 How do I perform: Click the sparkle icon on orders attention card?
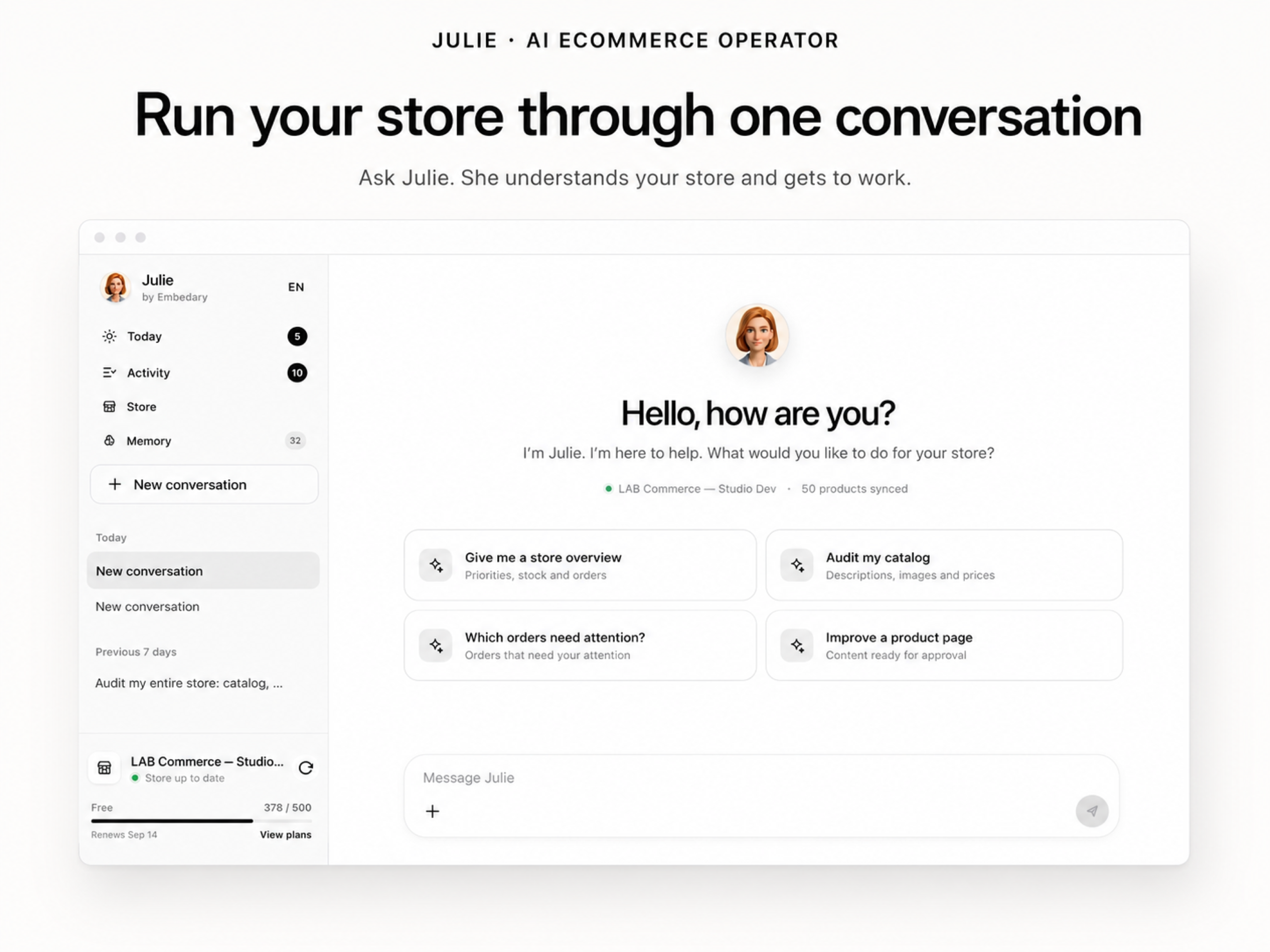(436, 646)
